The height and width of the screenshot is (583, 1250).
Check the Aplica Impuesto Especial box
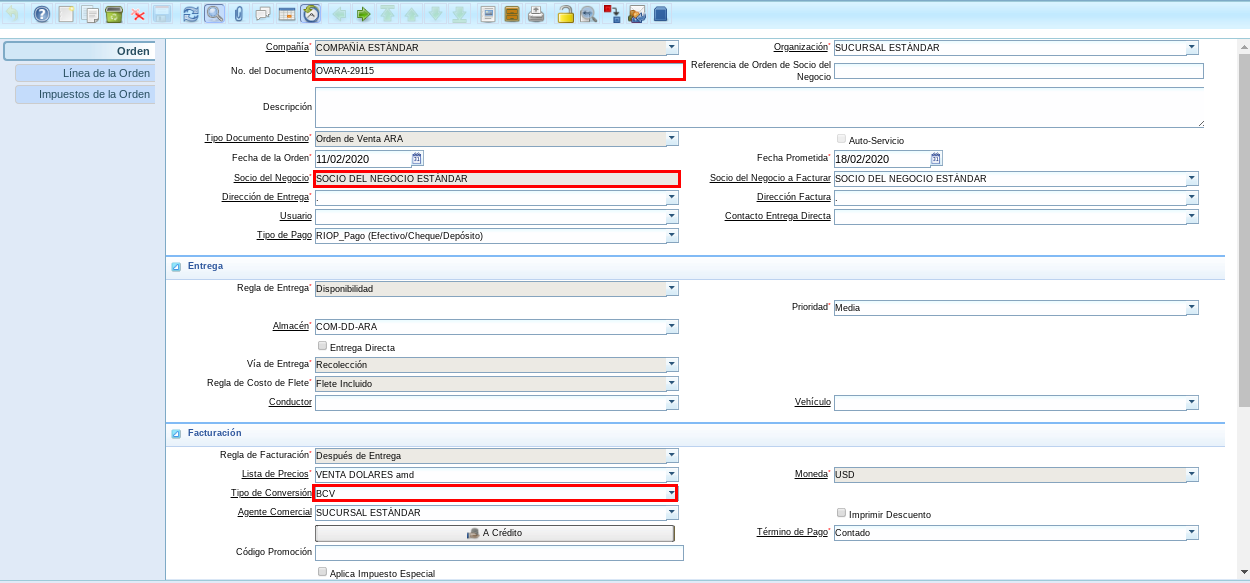[x=322, y=572]
